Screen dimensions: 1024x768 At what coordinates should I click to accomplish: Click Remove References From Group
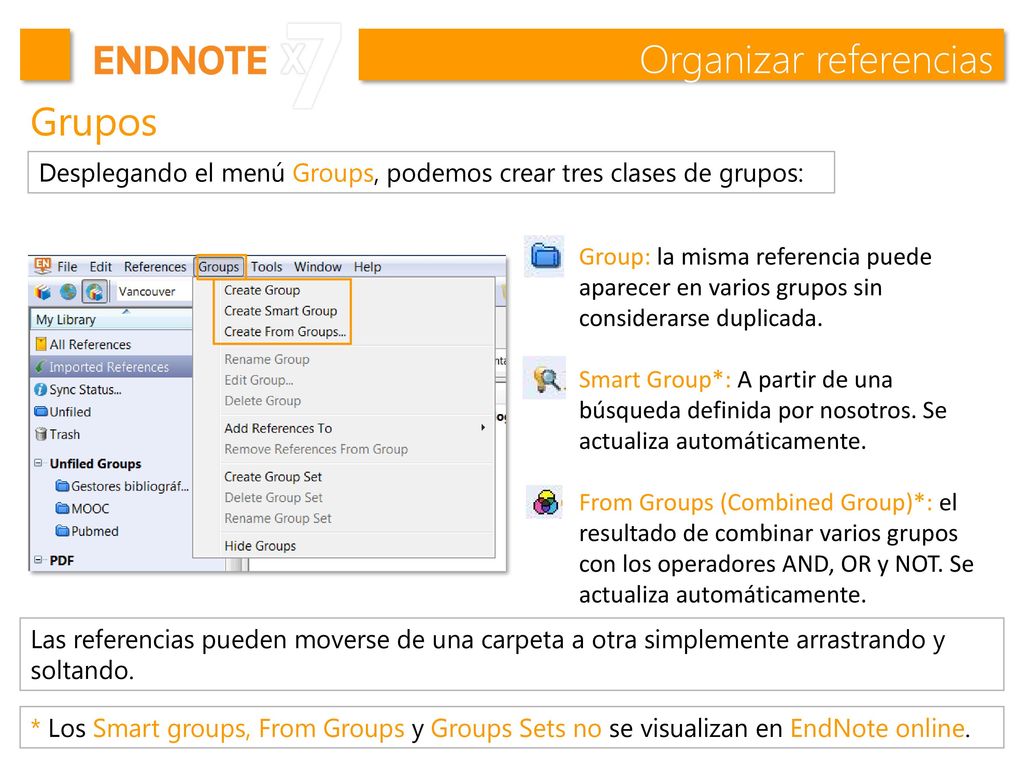(x=316, y=449)
